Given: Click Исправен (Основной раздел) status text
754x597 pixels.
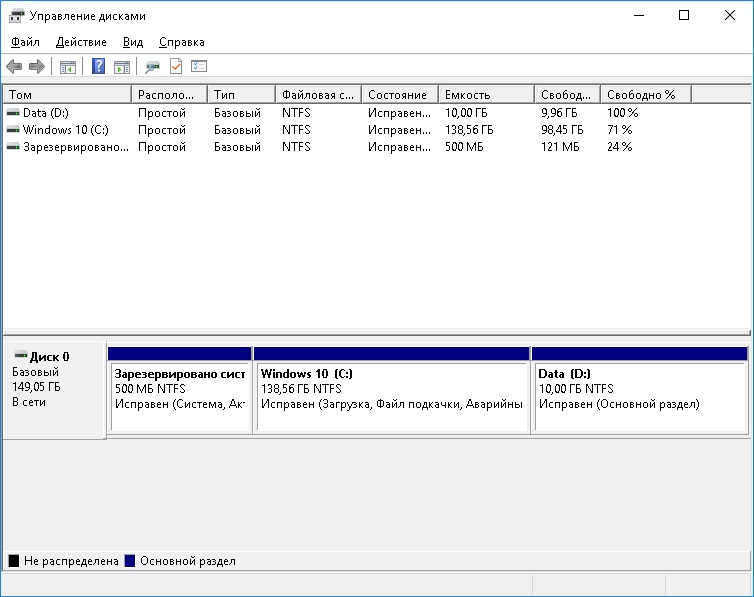Looking at the screenshot, I should (x=619, y=404).
